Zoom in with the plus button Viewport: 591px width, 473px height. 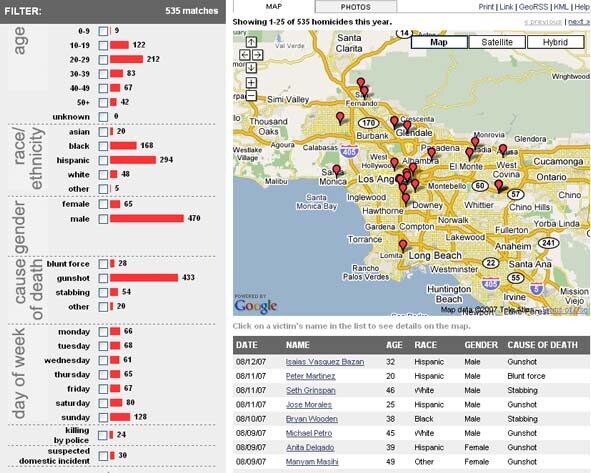click(x=251, y=83)
